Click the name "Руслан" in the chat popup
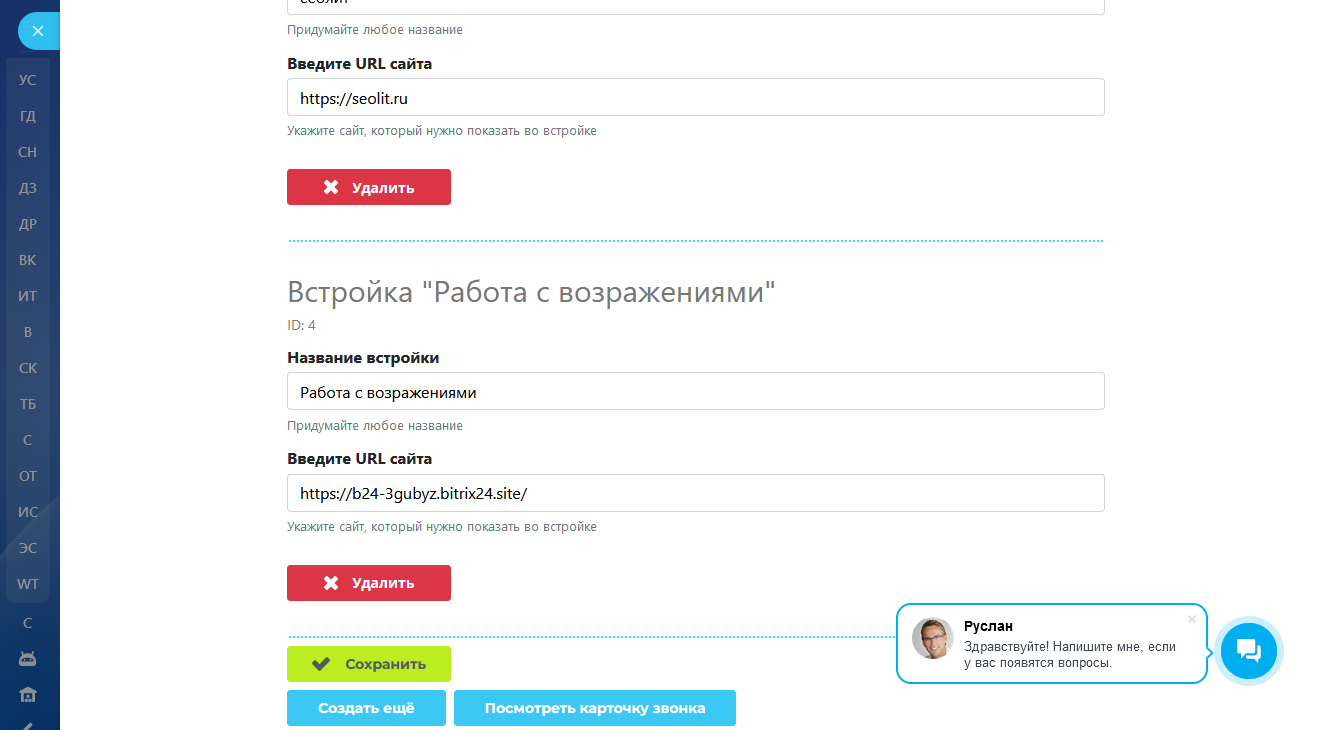The image size is (1317, 730). [989, 626]
